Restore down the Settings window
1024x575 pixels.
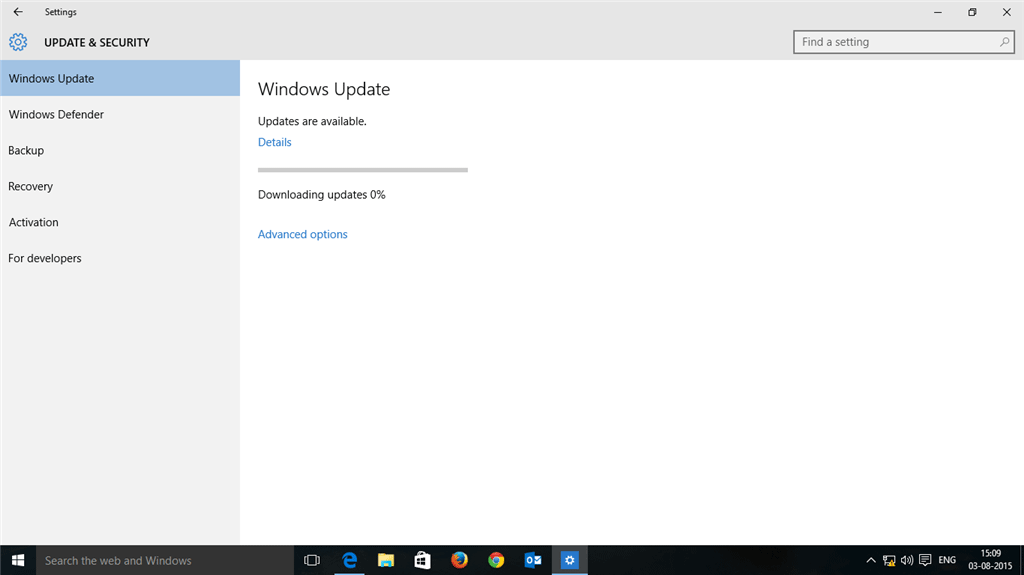point(972,12)
